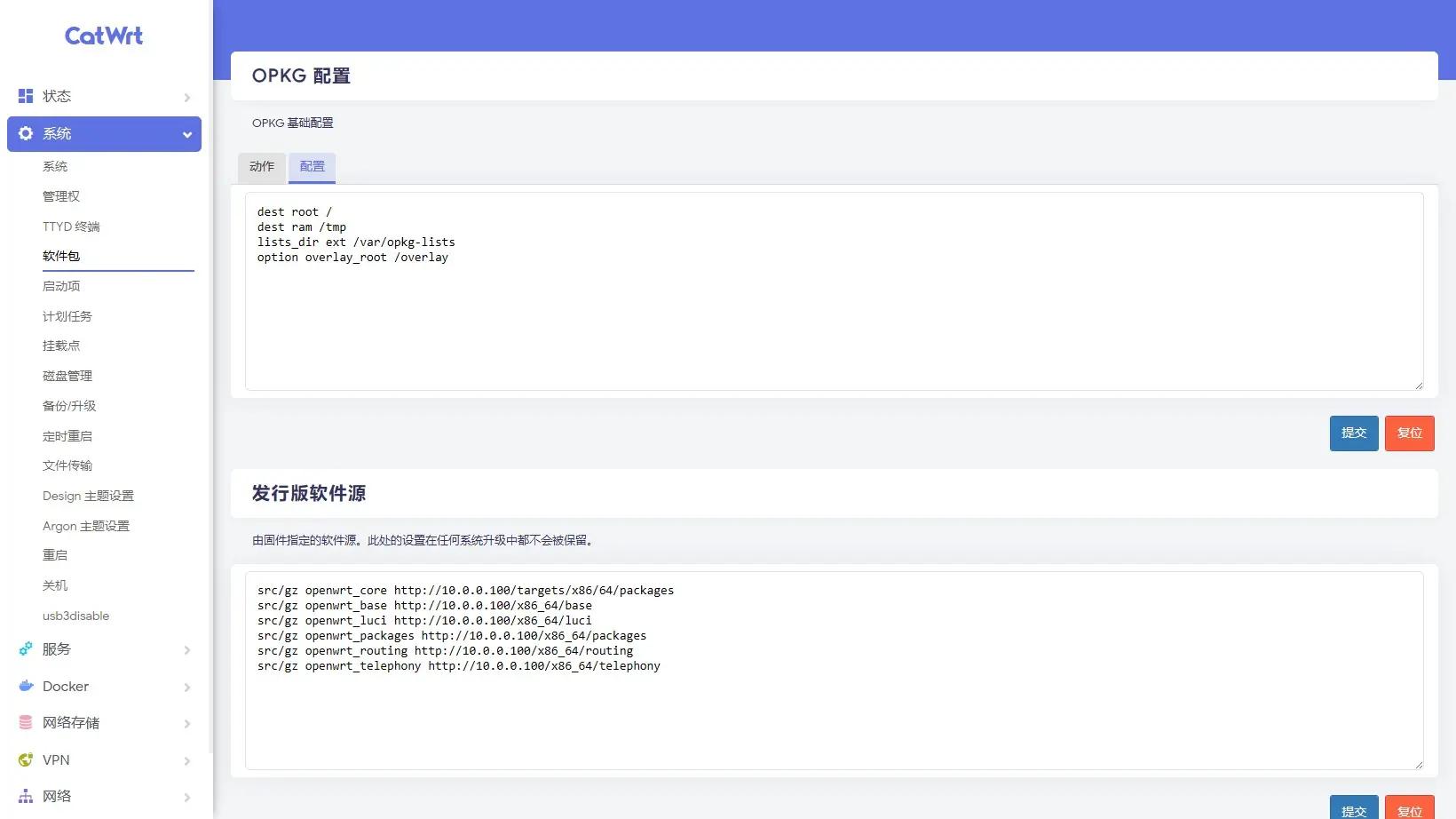Click the 'option overlay_root /overlay' line

click(352, 258)
